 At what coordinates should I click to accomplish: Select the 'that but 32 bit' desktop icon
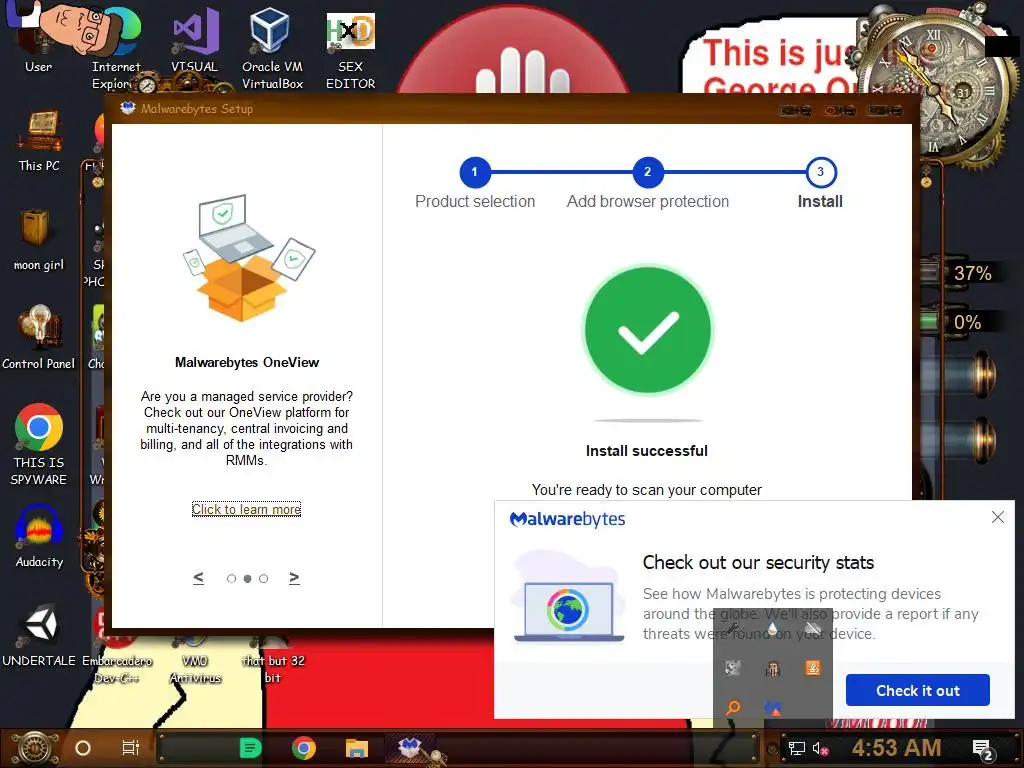pyautogui.click(x=273, y=661)
